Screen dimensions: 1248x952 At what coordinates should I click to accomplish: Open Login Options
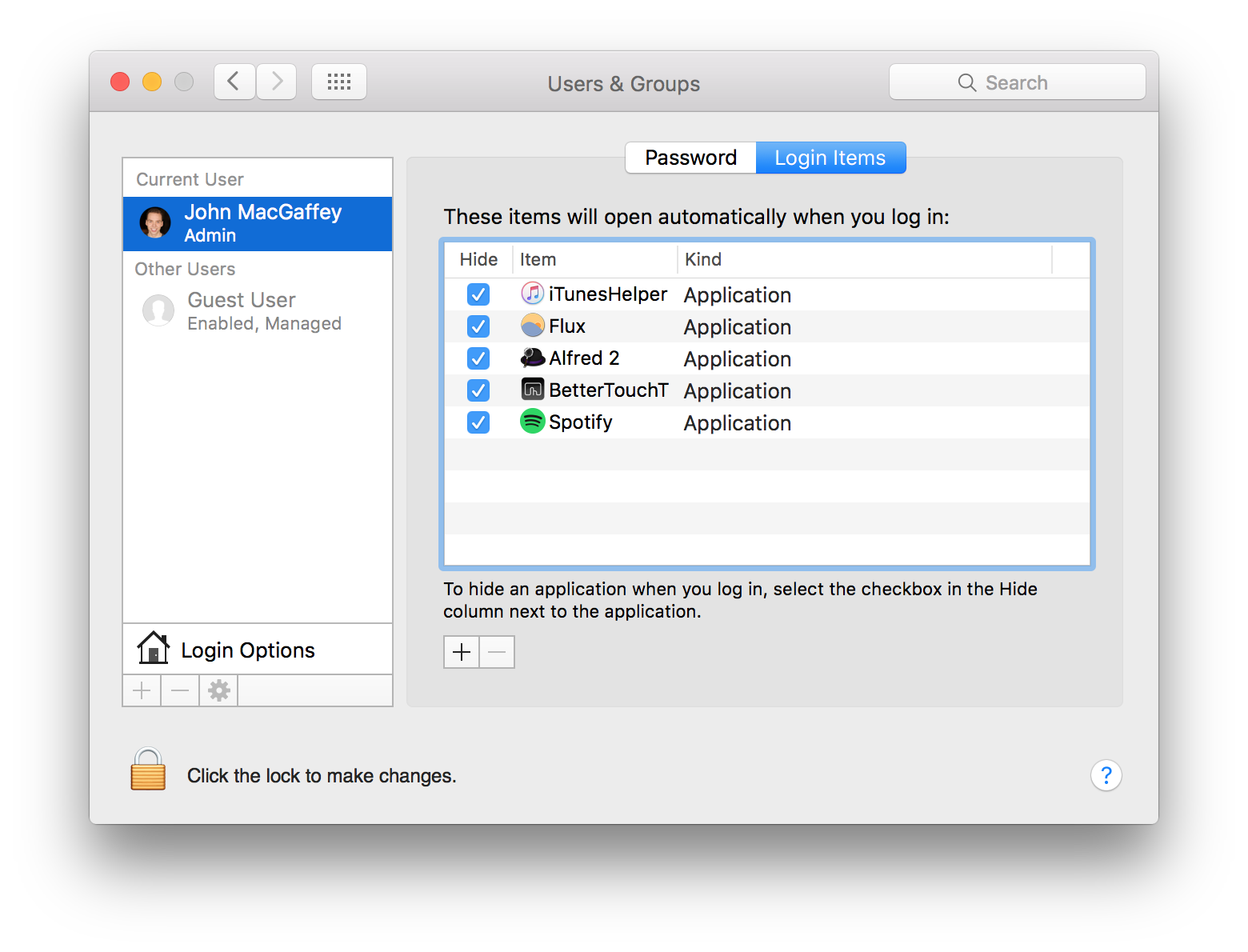click(x=258, y=650)
